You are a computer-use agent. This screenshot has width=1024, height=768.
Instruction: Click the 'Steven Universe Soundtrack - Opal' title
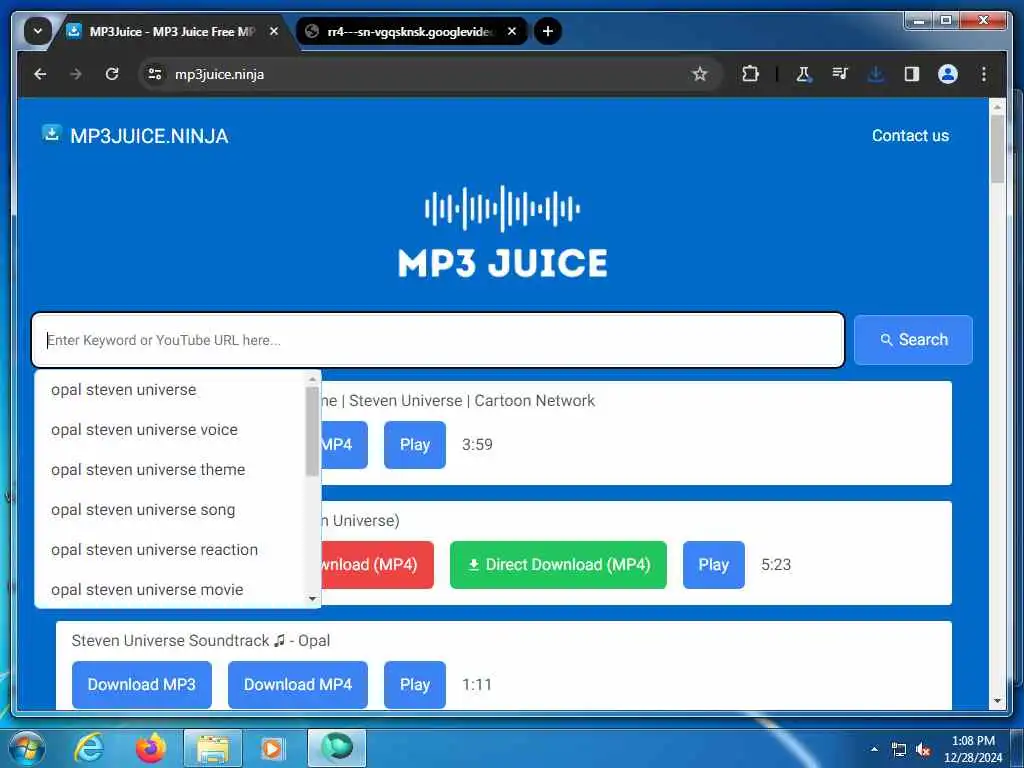(200, 641)
